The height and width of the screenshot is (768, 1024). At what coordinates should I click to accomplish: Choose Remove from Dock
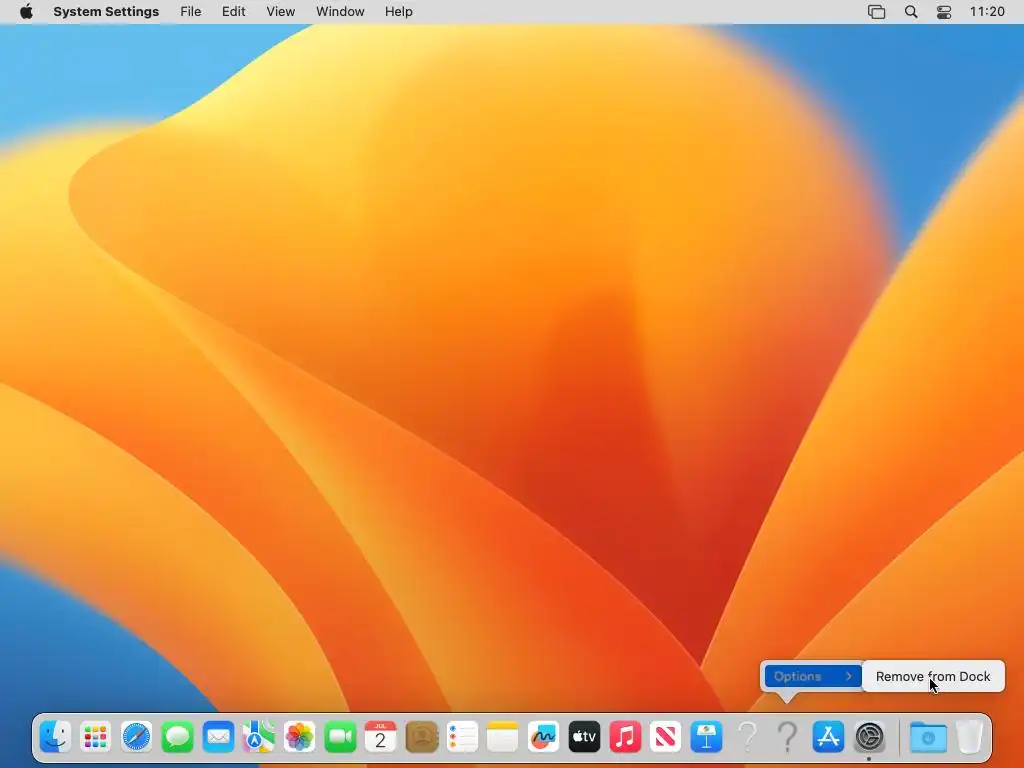(933, 677)
